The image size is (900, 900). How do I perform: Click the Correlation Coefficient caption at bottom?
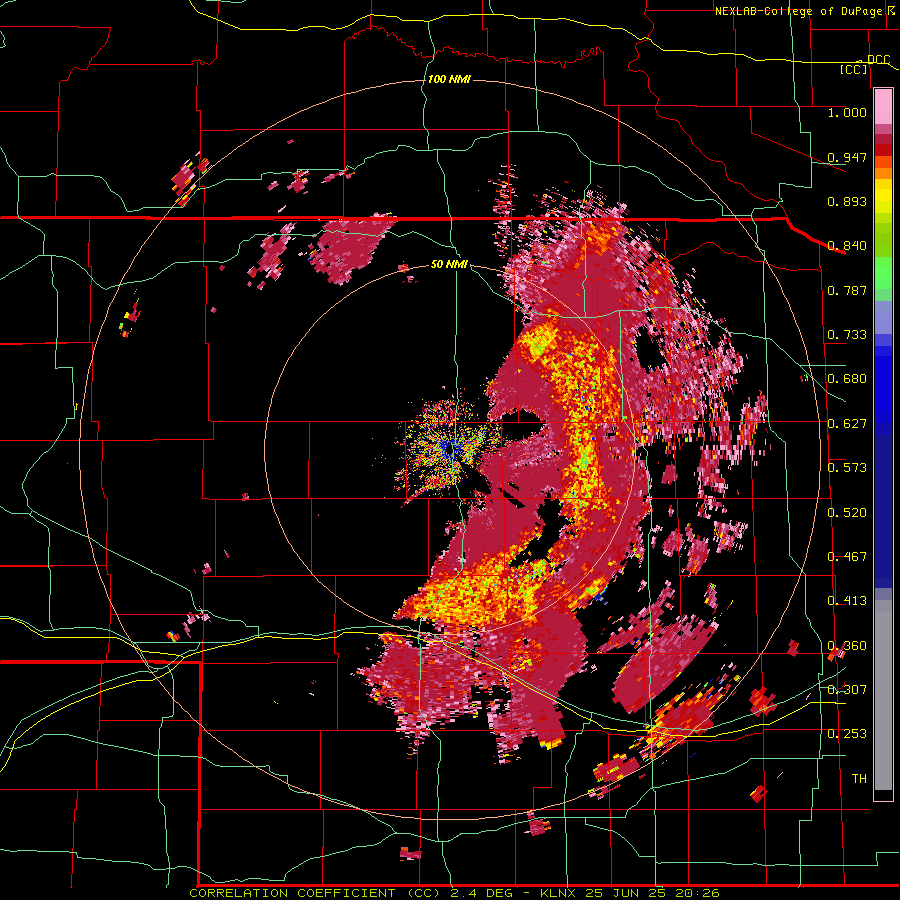pos(454,893)
